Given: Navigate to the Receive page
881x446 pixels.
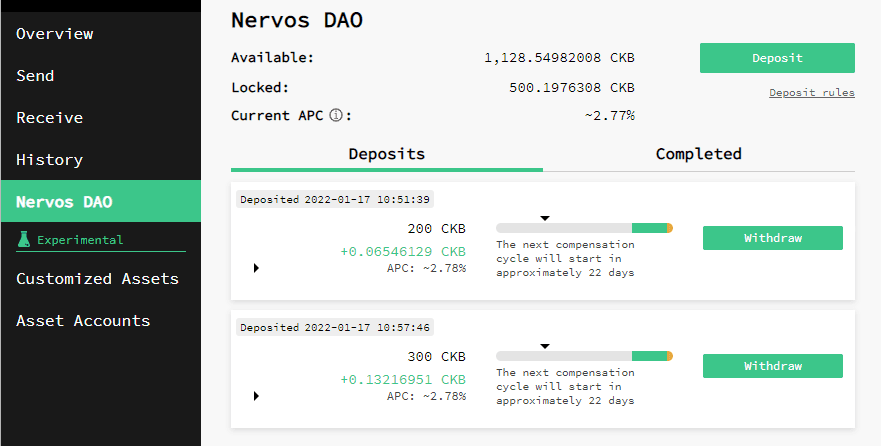Looking at the screenshot, I should tap(50, 118).
